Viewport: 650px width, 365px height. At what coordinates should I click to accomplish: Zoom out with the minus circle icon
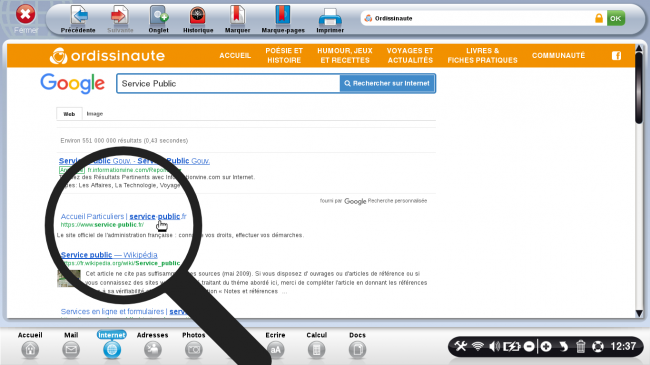pyautogui.click(x=529, y=346)
